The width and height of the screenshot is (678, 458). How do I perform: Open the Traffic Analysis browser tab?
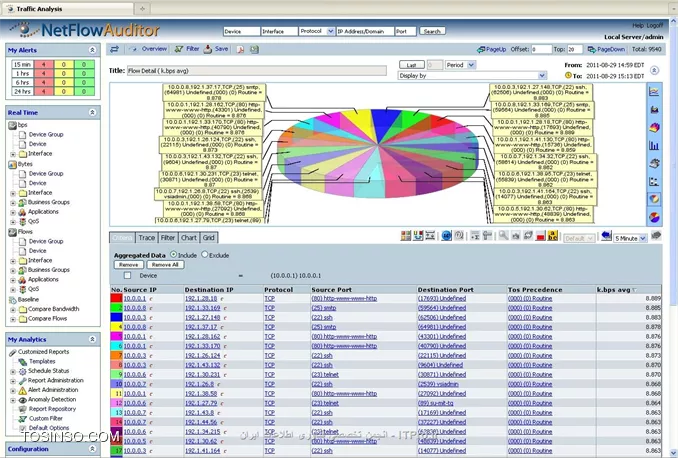[x=67, y=9]
